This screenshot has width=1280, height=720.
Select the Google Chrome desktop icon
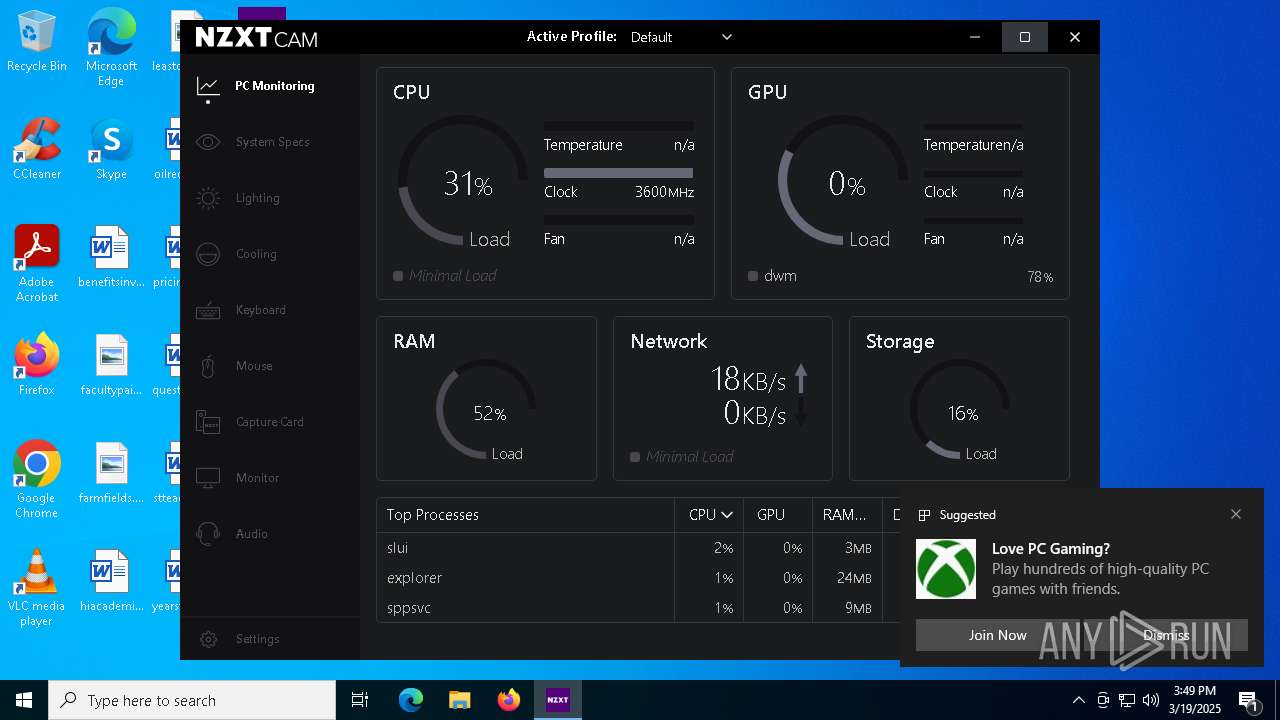coord(37,480)
